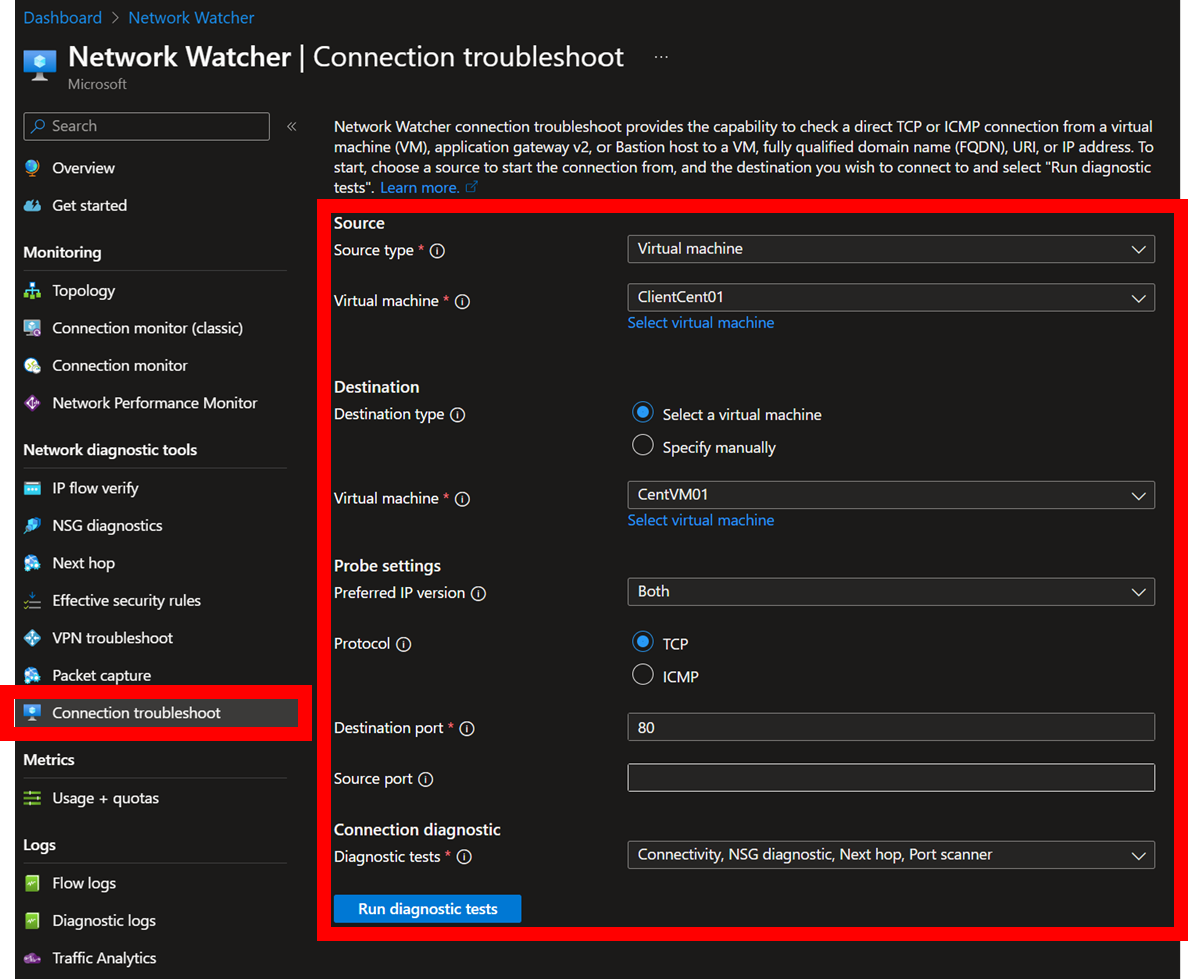This screenshot has height=979, width=1188.
Task: Click the Network Performance Monitor diamond icon
Action: (x=32, y=403)
